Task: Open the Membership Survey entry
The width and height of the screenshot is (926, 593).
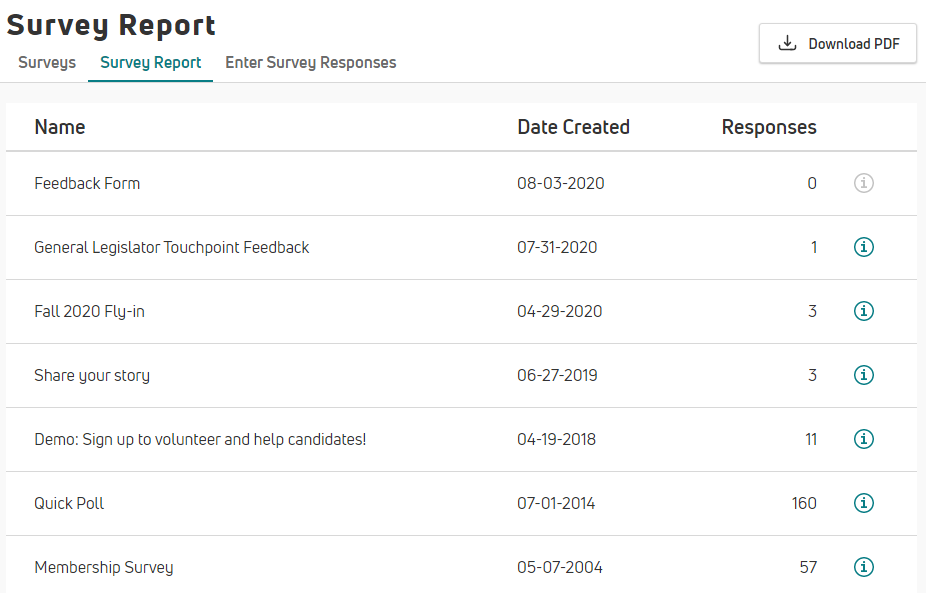Action: click(x=103, y=567)
